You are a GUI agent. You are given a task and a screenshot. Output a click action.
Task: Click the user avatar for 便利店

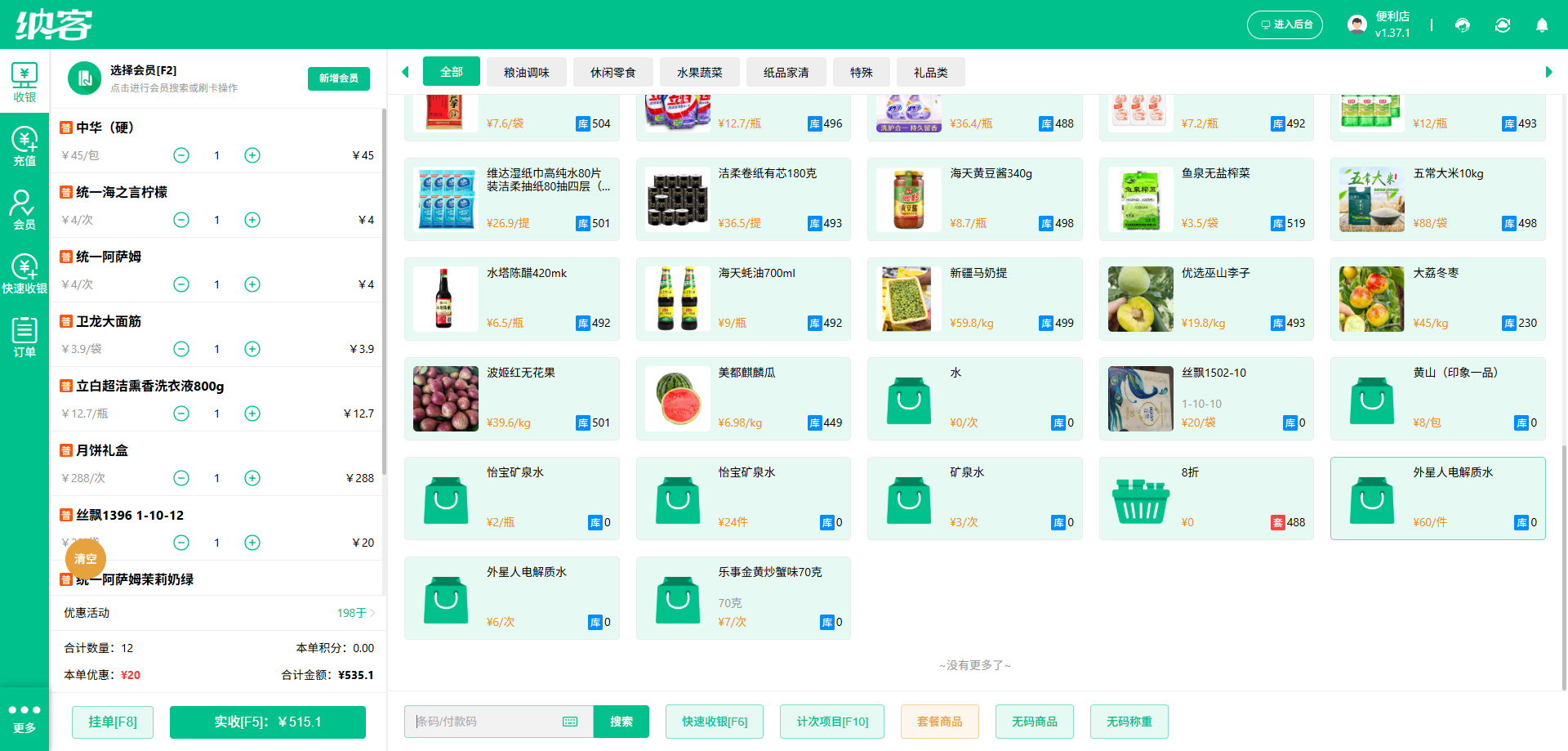tap(1357, 25)
